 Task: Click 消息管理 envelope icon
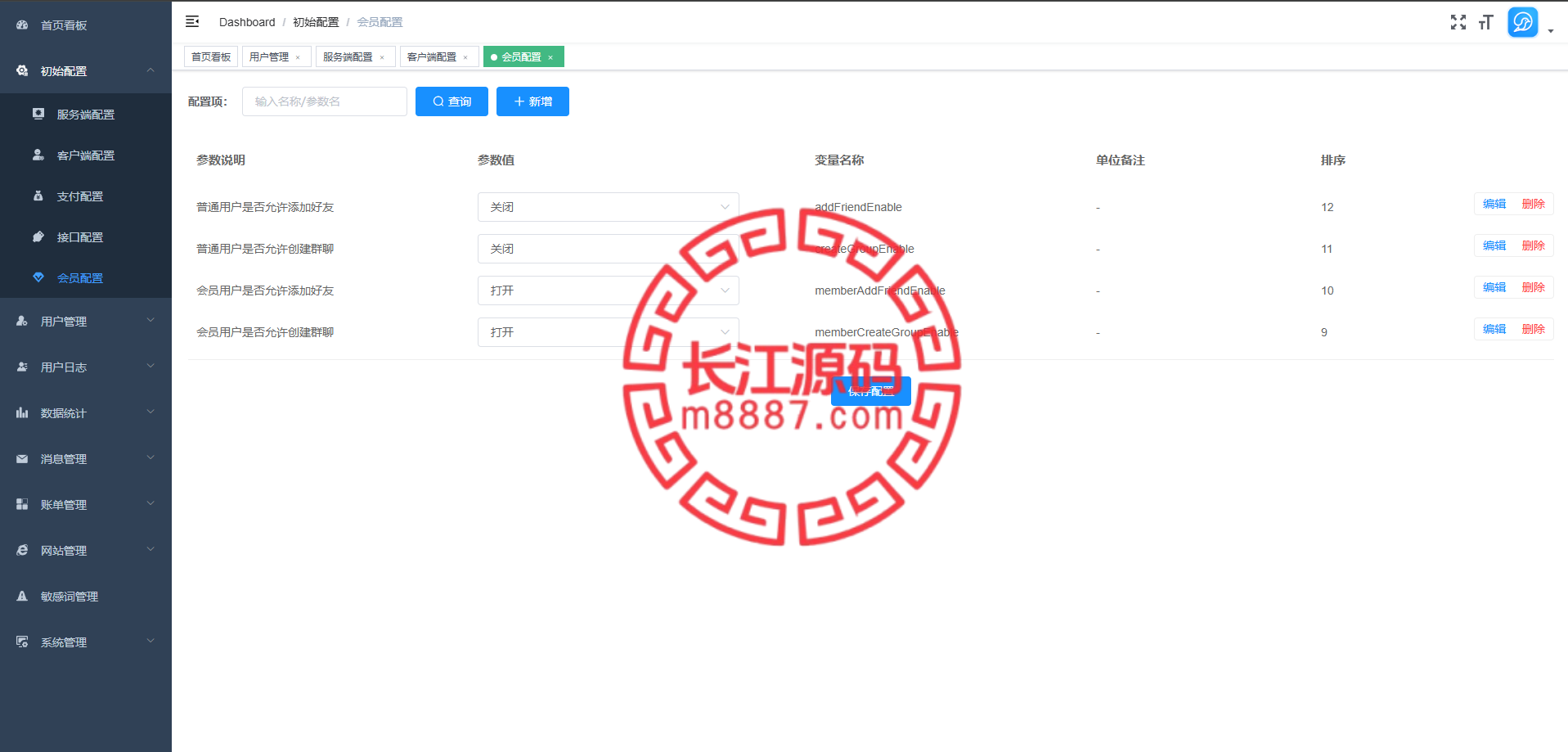click(22, 458)
